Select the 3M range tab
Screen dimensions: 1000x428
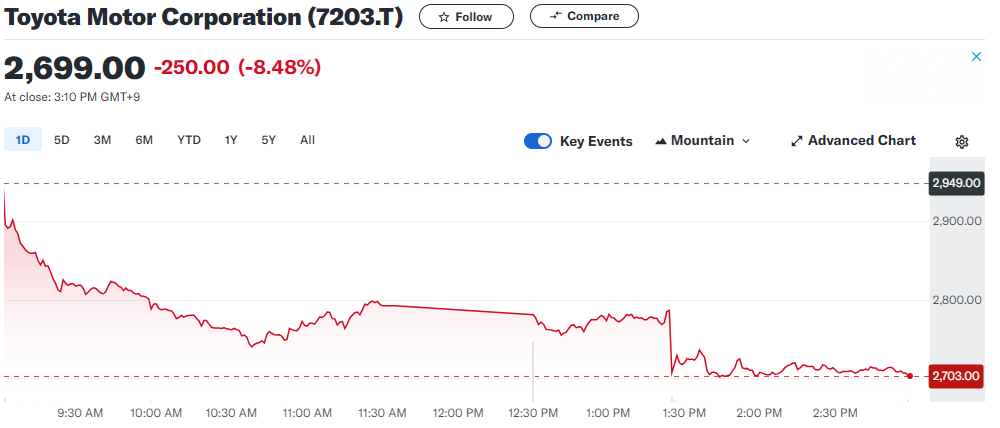click(102, 140)
